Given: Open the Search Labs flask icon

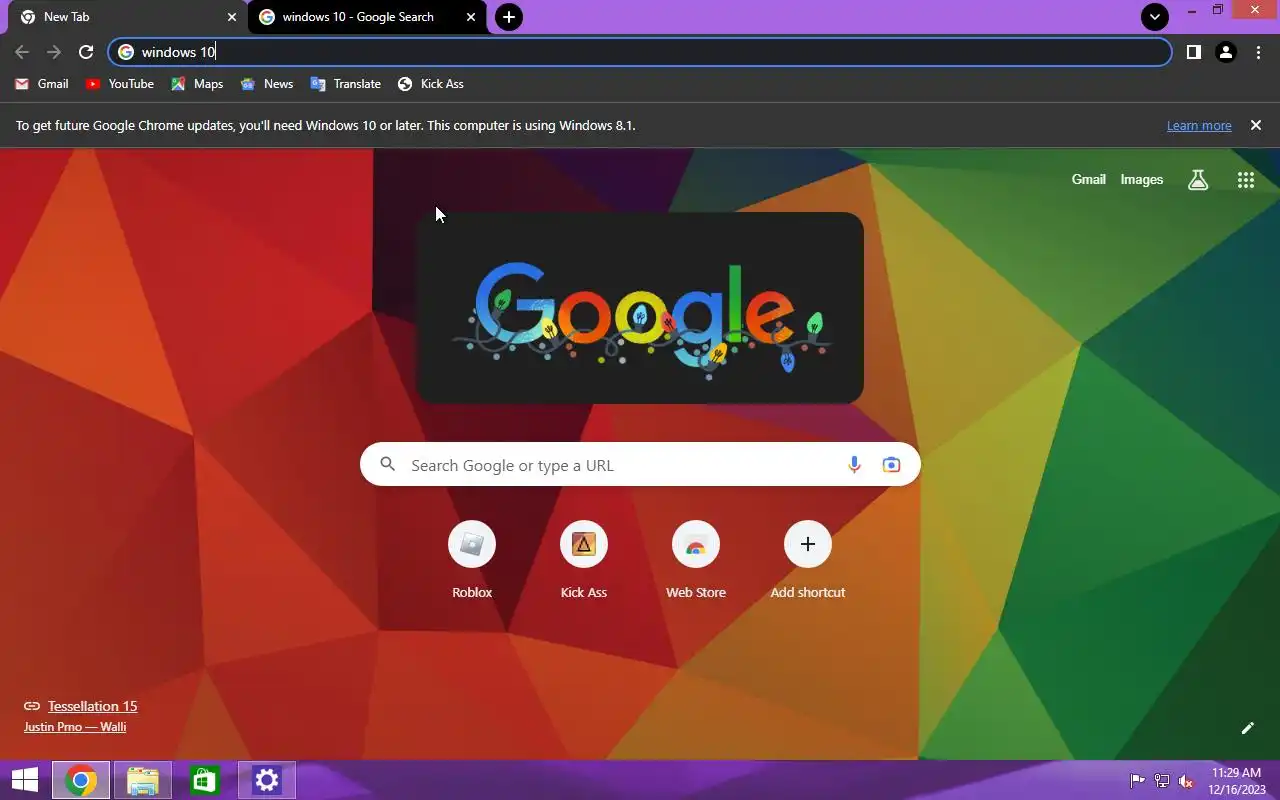Looking at the screenshot, I should tap(1198, 180).
